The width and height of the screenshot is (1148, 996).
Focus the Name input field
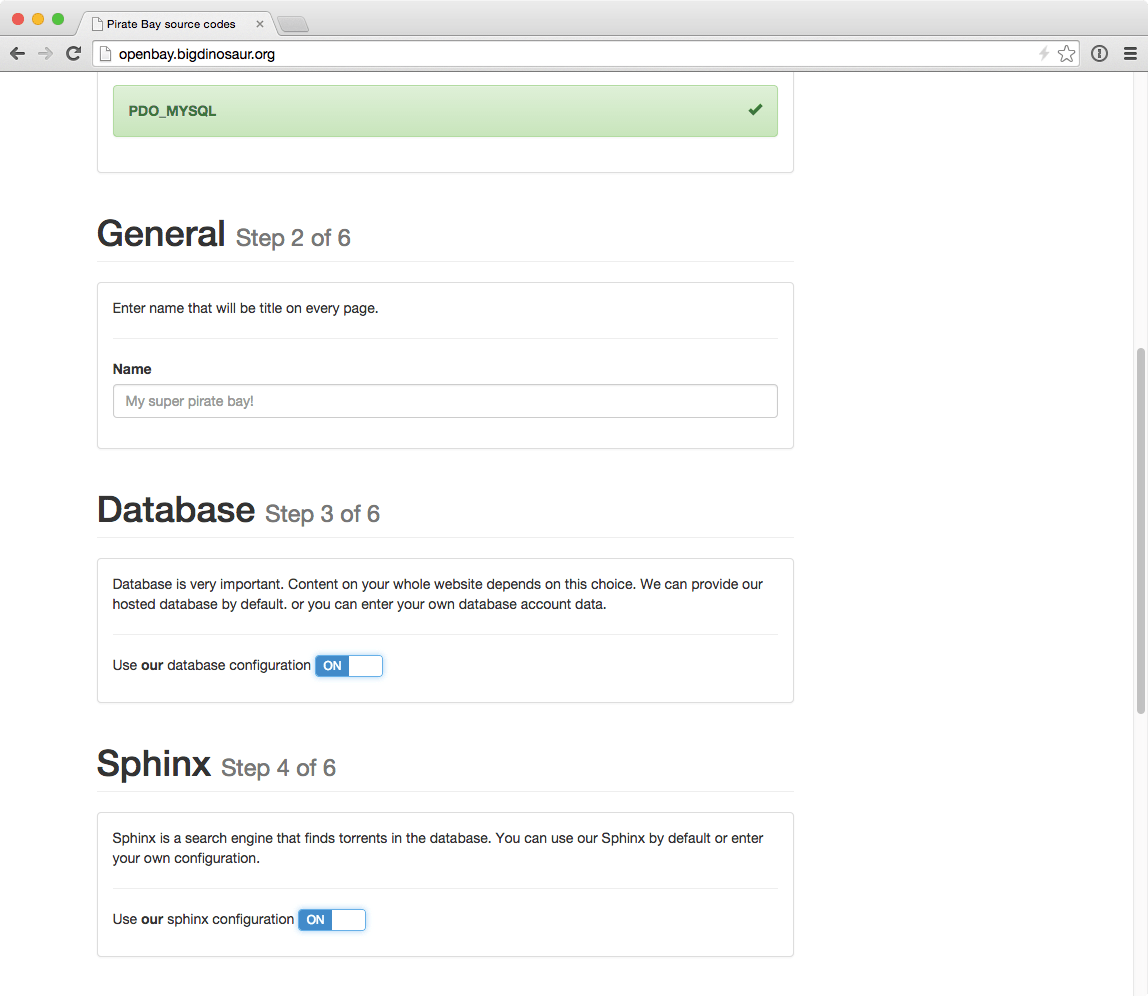click(445, 401)
